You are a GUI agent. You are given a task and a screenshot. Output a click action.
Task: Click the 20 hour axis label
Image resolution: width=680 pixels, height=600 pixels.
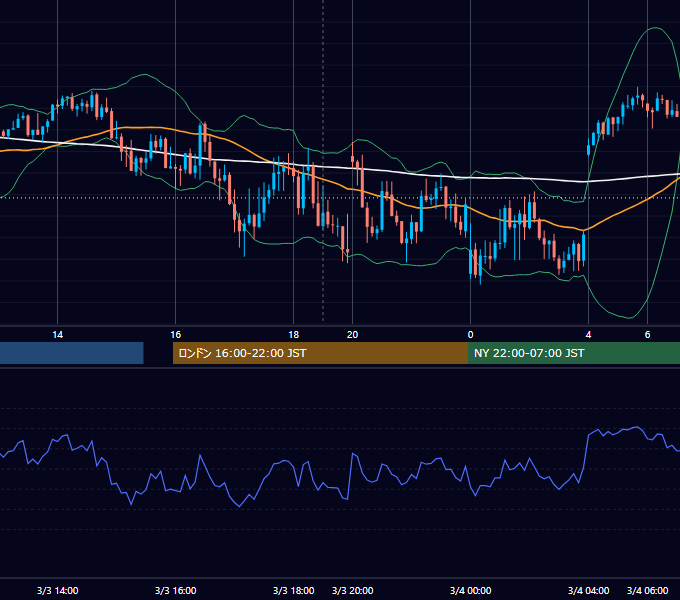[353, 335]
